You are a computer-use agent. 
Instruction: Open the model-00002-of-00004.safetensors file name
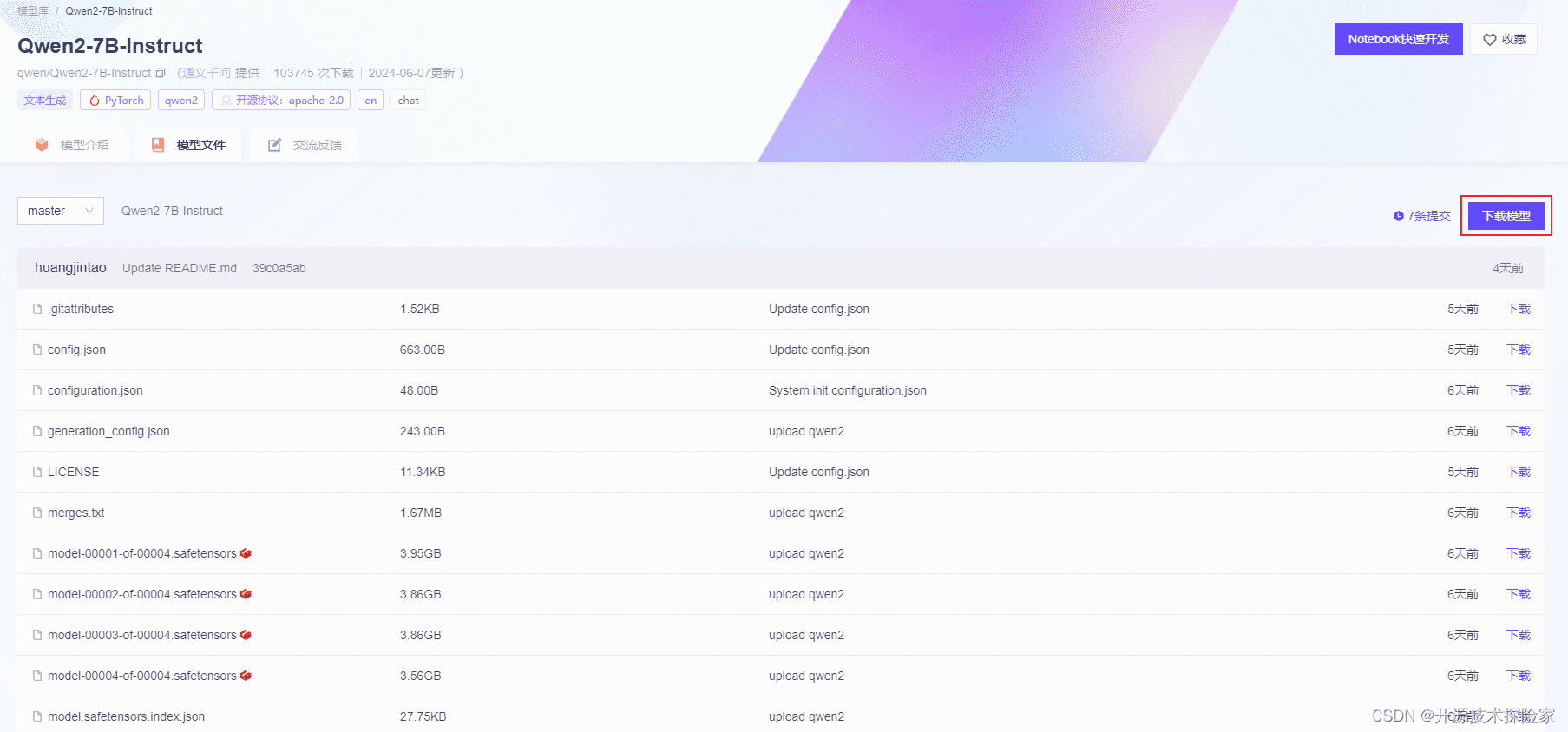point(142,594)
